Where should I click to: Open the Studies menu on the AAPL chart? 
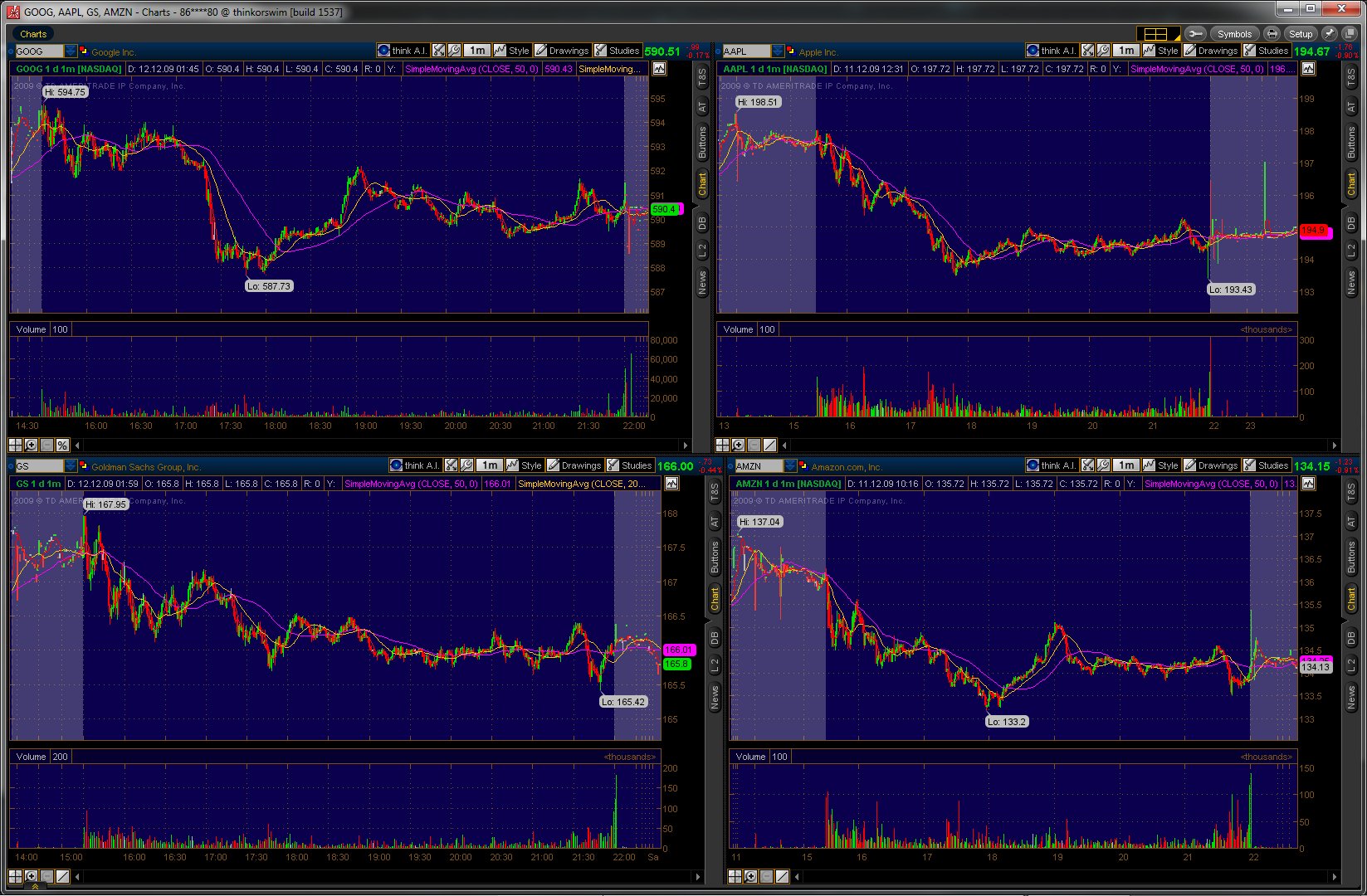[1267, 51]
